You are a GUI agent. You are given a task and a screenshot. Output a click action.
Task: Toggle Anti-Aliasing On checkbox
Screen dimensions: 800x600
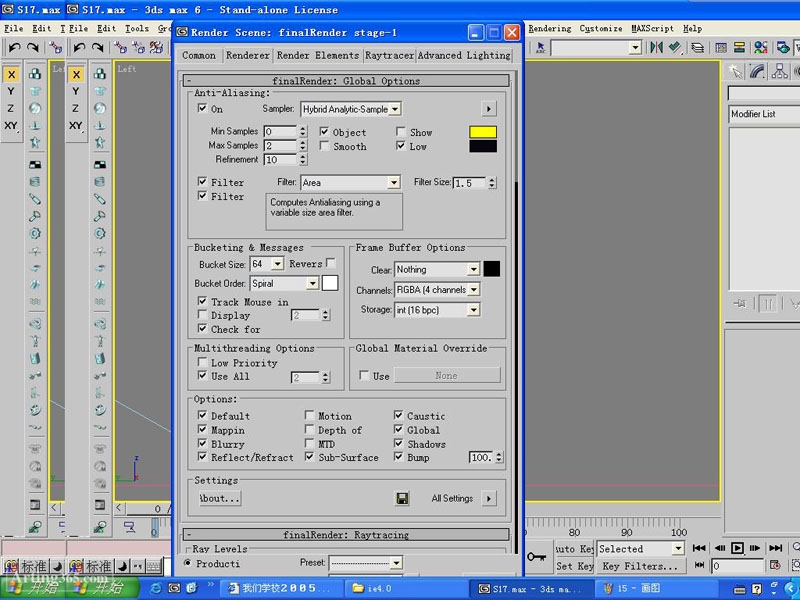[x=203, y=108]
